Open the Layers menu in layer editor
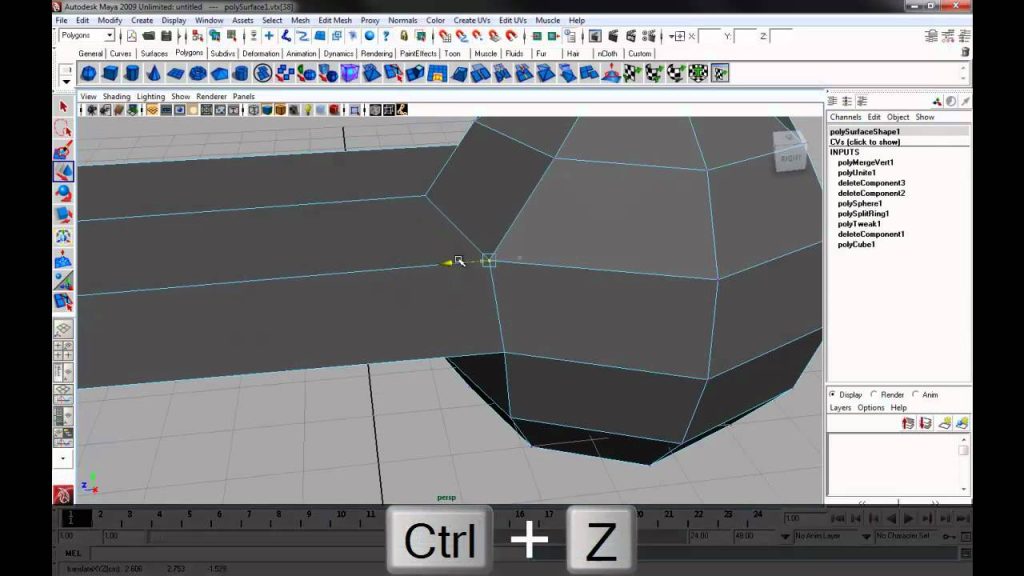This screenshot has height=576, width=1024. pyautogui.click(x=840, y=408)
